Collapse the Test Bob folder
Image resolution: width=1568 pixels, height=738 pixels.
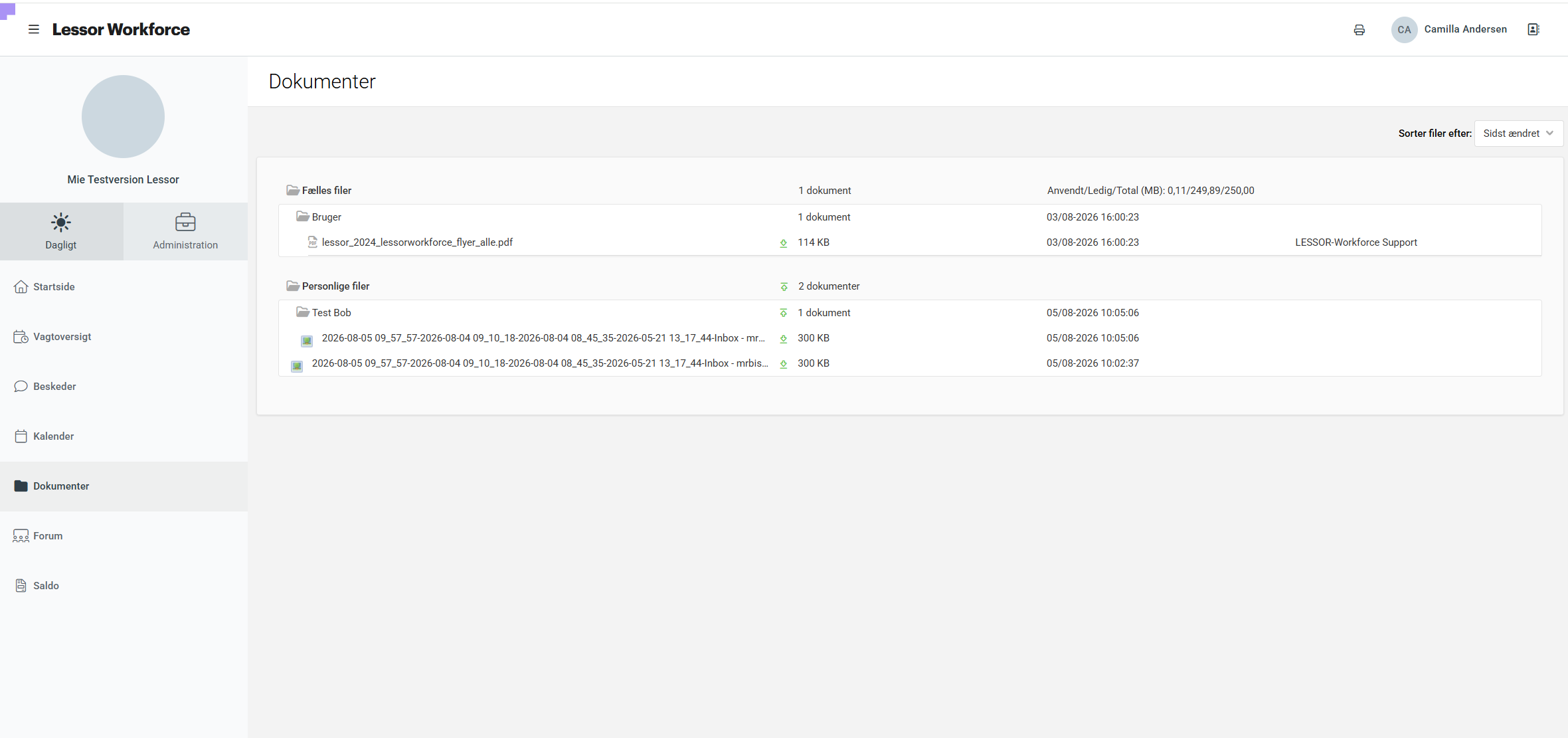coord(303,312)
